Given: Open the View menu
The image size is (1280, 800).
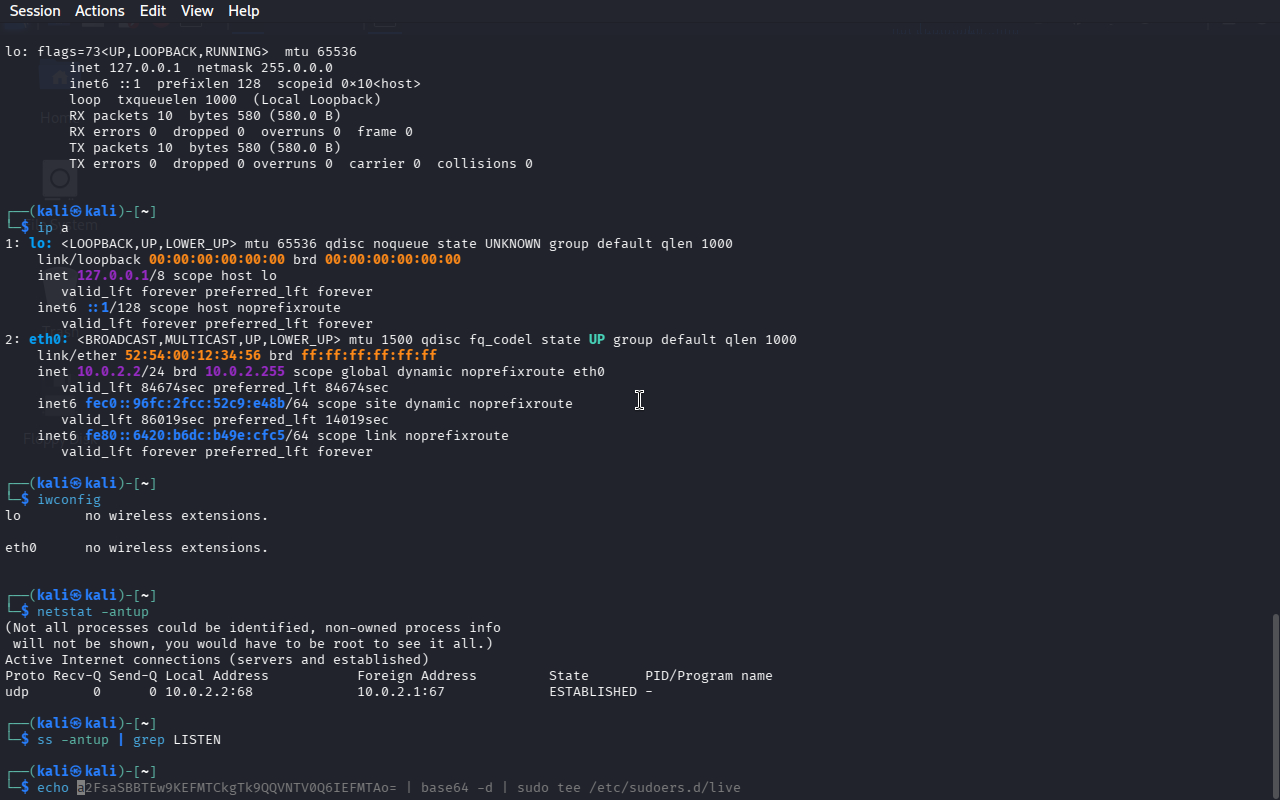Looking at the screenshot, I should point(197,11).
